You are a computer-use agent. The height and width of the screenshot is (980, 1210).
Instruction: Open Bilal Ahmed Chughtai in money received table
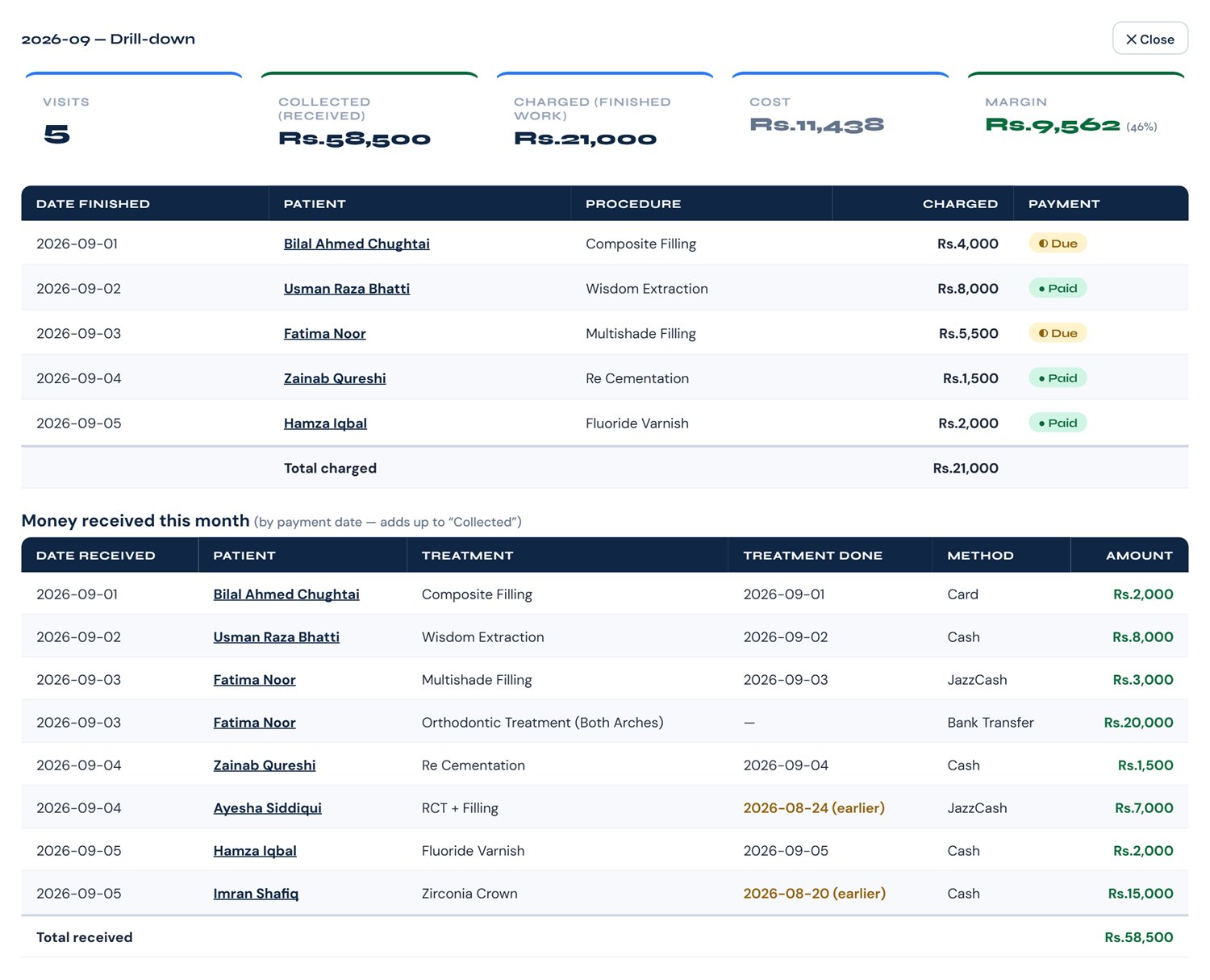point(286,594)
